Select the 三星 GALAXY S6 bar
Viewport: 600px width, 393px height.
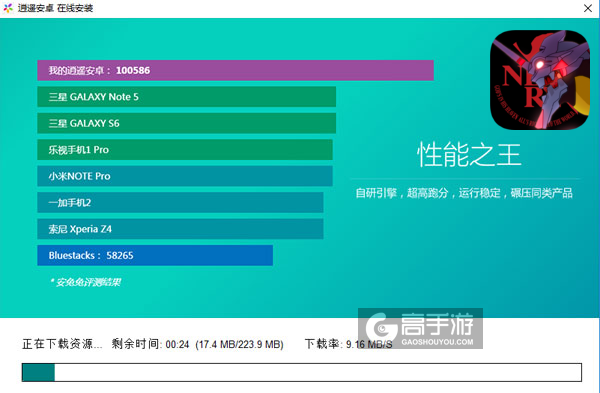[x=186, y=123]
